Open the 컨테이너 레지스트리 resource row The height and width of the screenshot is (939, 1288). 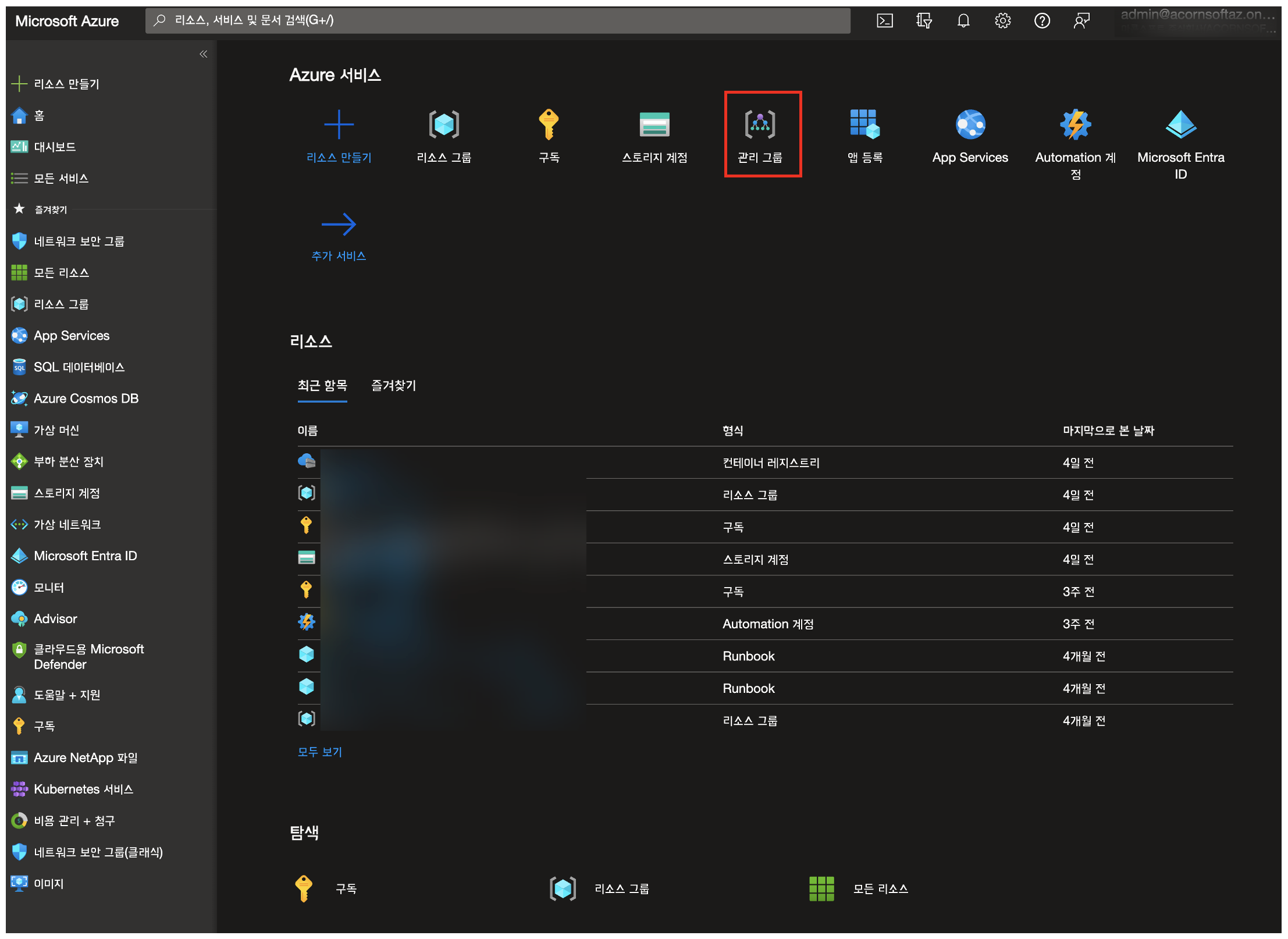pyautogui.click(x=765, y=463)
